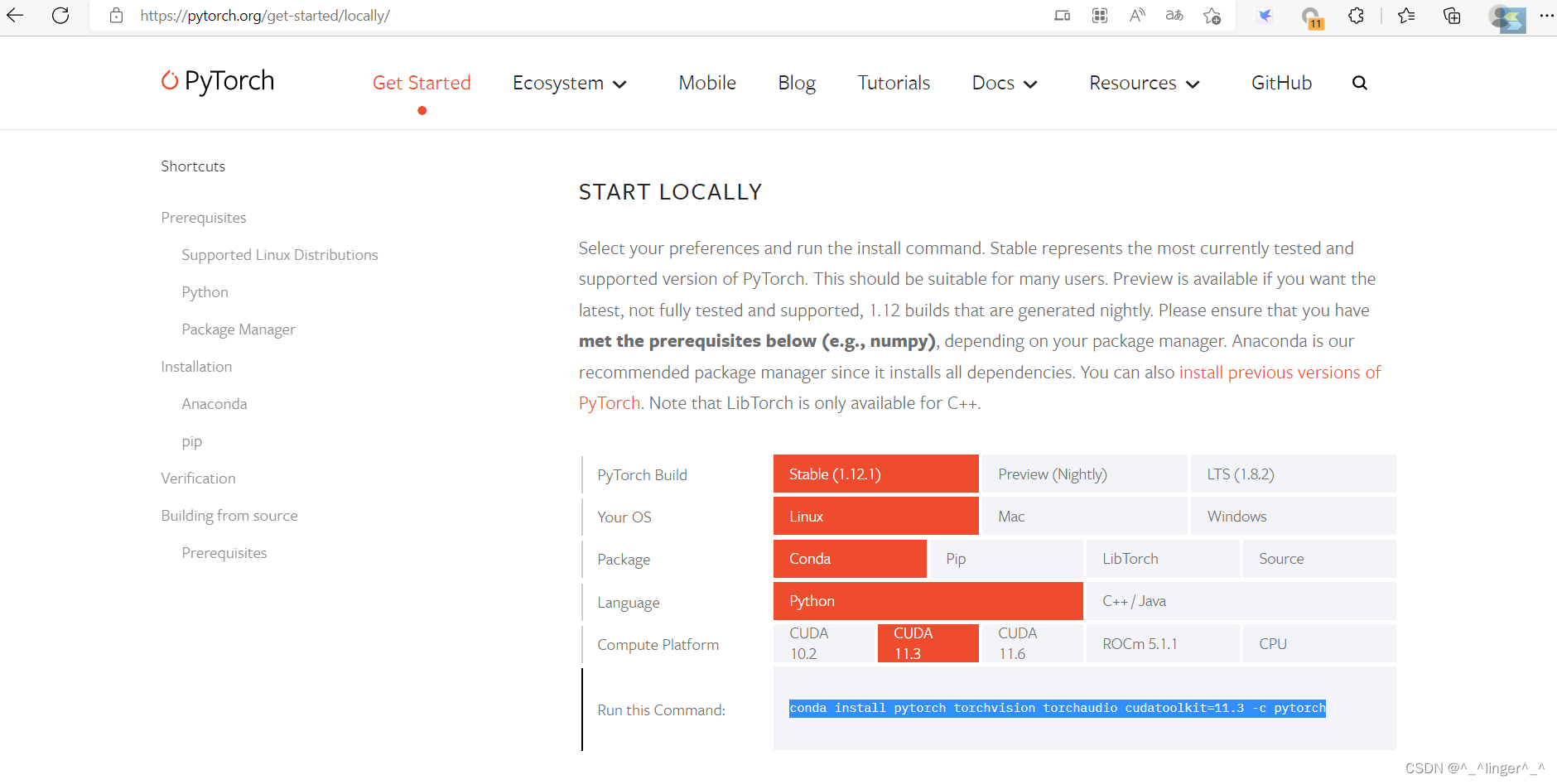The image size is (1557, 784).
Task: Choose Mac as your OS
Action: [1084, 516]
